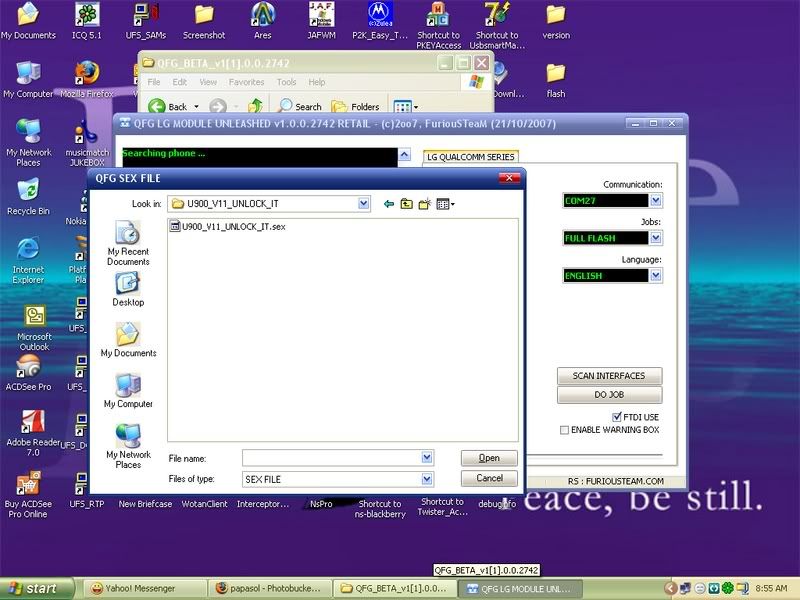
Task: Open My Computer in places bar
Action: pyautogui.click(x=128, y=391)
